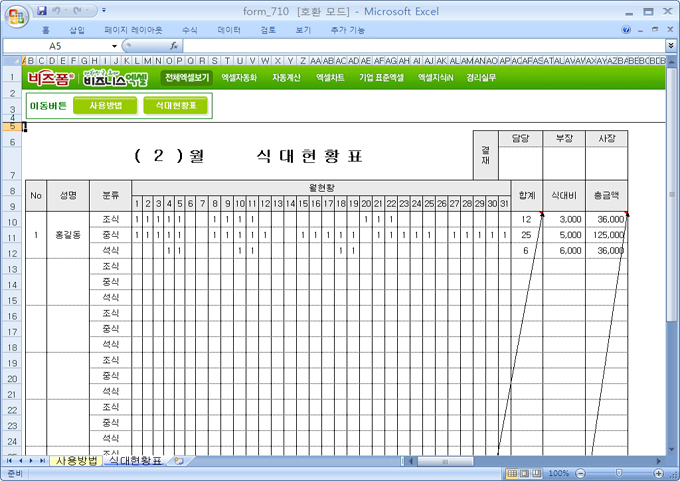Image resolution: width=680 pixels, height=481 pixels.
Task: Save the workbook using the quick access icon
Action: pos(42,11)
